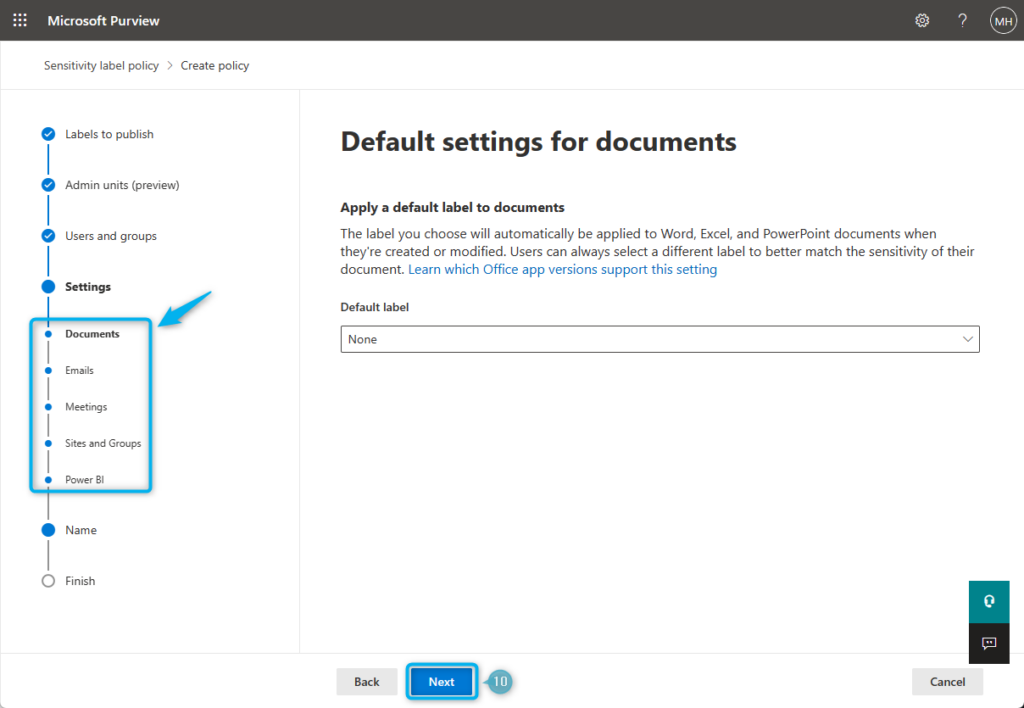Open help via the question mark icon

click(962, 20)
